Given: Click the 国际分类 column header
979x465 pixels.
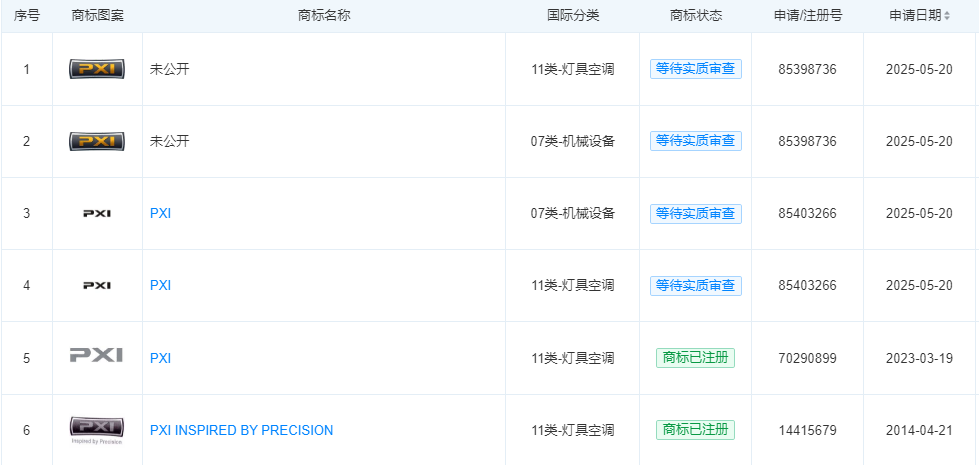Looking at the screenshot, I should (573, 16).
